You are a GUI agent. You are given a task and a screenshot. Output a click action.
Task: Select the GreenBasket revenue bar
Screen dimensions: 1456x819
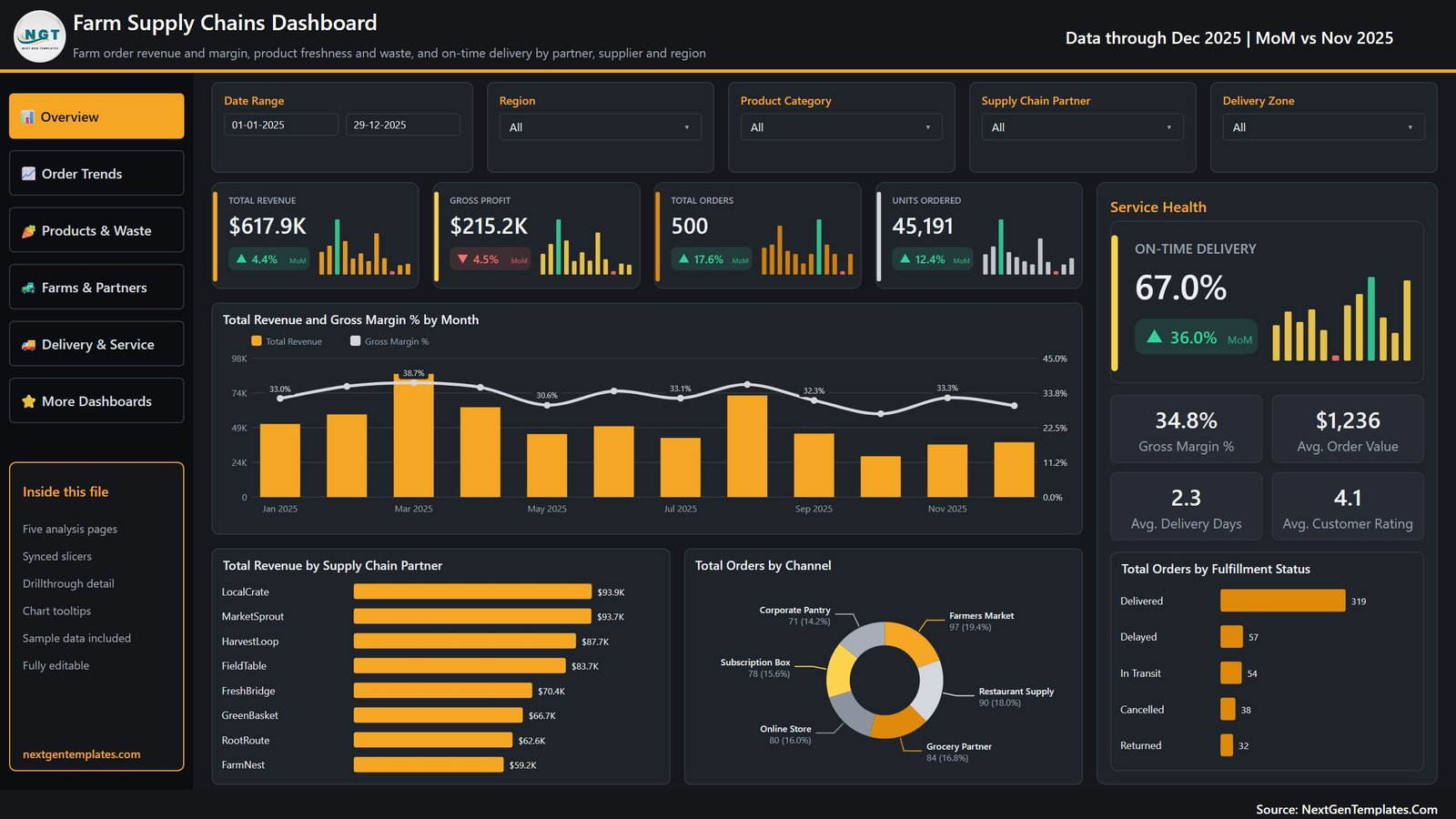coord(439,715)
